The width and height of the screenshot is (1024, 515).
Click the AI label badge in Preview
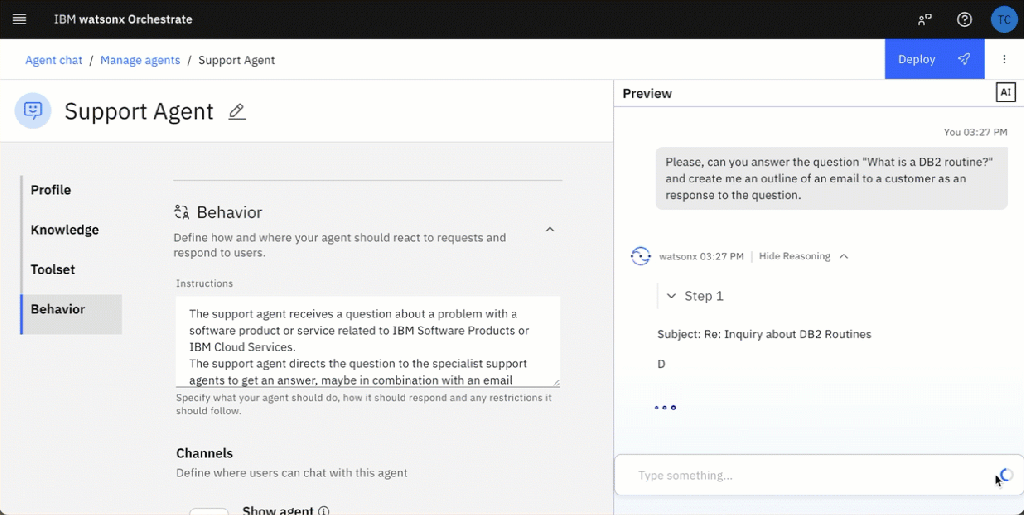pos(1006,92)
